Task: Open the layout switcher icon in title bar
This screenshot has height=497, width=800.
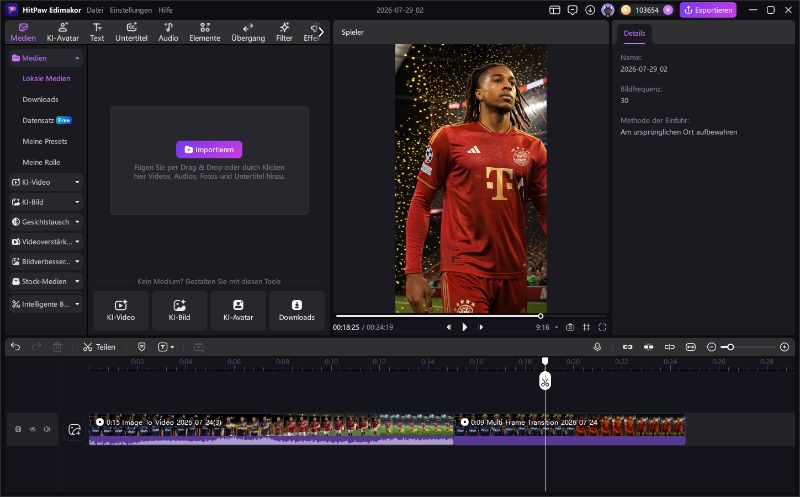Action: pyautogui.click(x=555, y=10)
